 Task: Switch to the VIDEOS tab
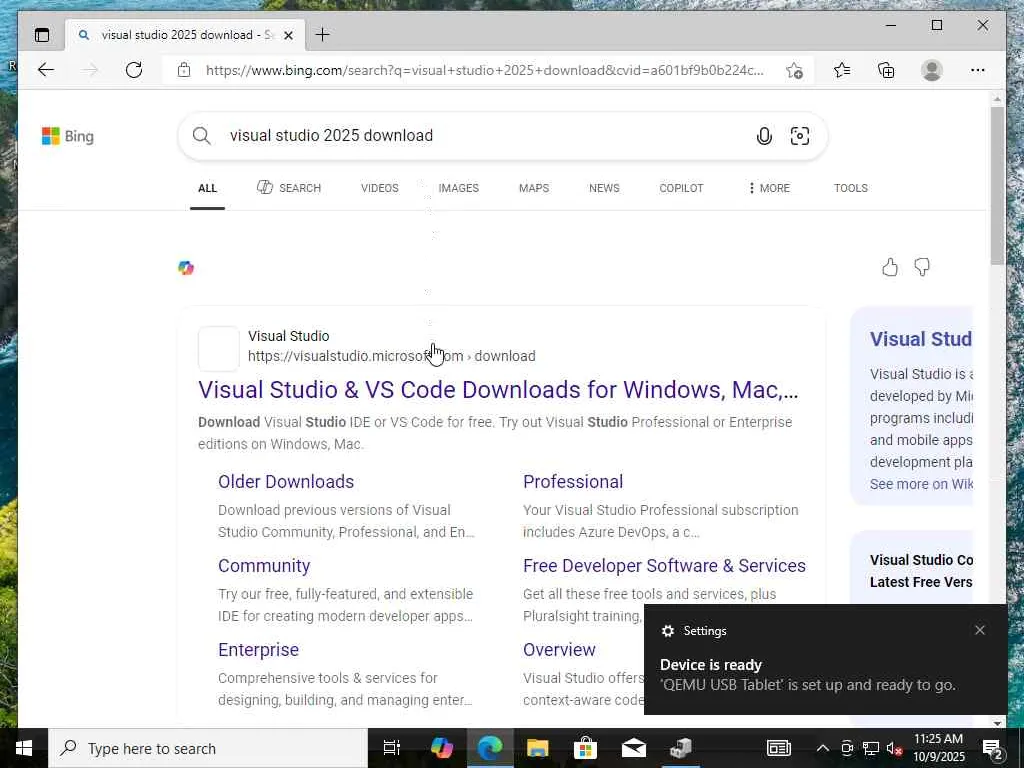[379, 188]
